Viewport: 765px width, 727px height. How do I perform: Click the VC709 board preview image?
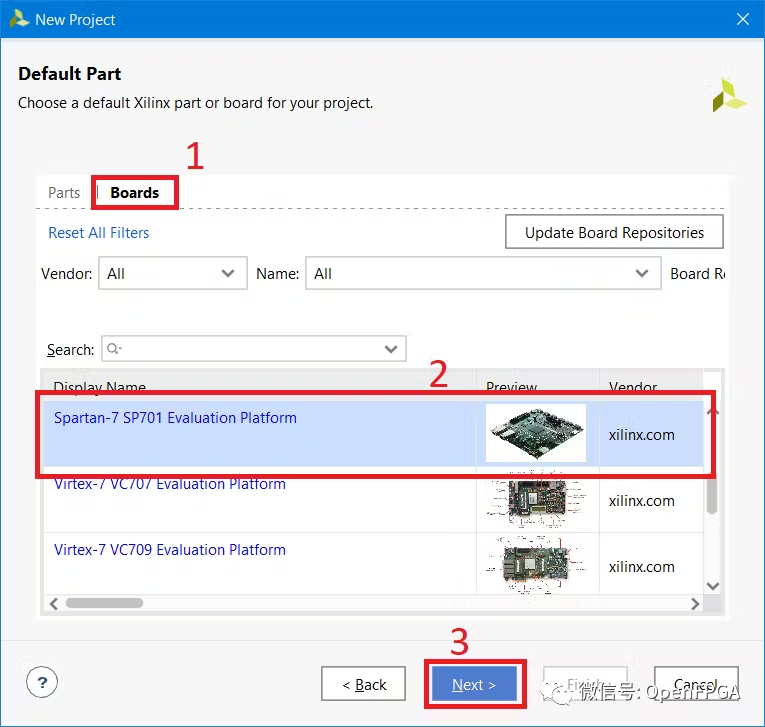coord(537,565)
